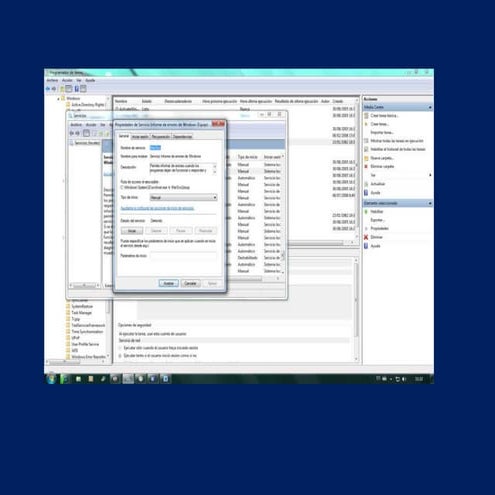Open 'Tipo de inicio' combo box
This screenshot has width=495, height=495.
click(x=183, y=198)
